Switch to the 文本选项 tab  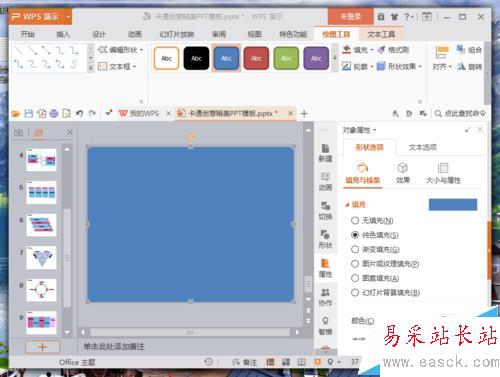coord(423,147)
